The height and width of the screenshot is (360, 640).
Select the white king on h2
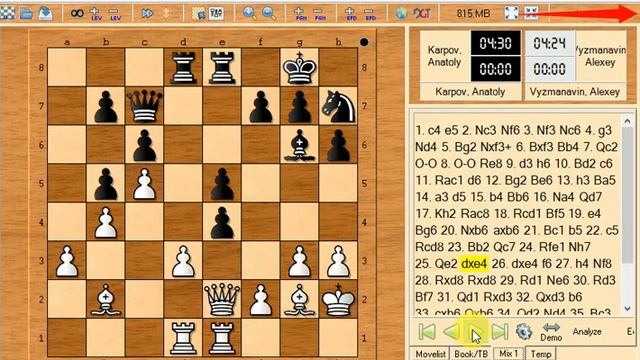click(x=338, y=299)
